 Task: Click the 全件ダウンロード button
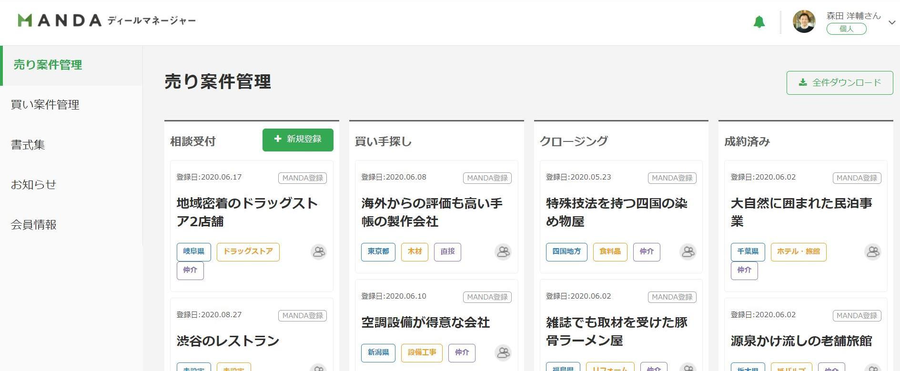click(x=840, y=83)
